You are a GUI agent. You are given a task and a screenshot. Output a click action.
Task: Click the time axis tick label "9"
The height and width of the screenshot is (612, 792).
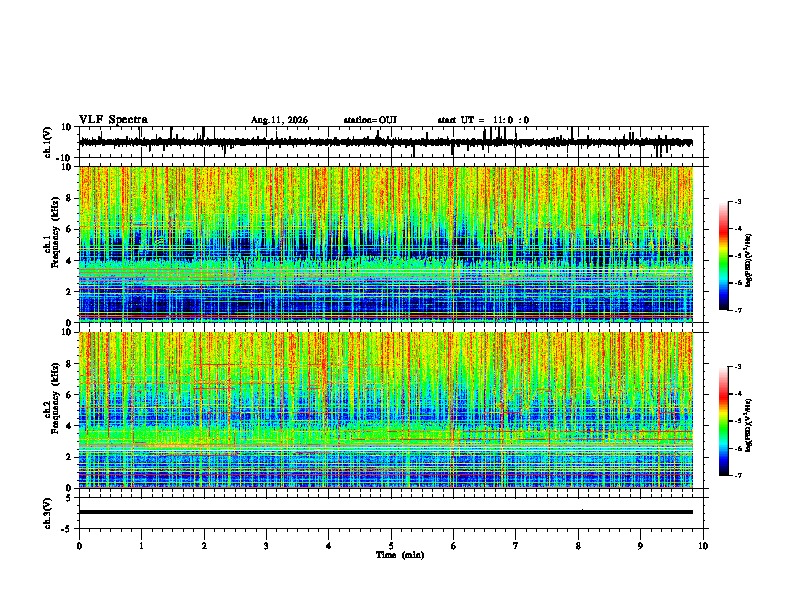coord(640,546)
